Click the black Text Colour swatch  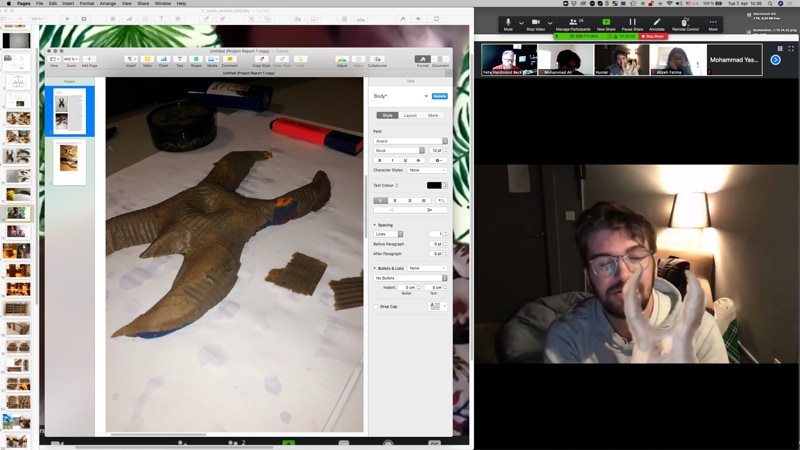click(x=434, y=185)
